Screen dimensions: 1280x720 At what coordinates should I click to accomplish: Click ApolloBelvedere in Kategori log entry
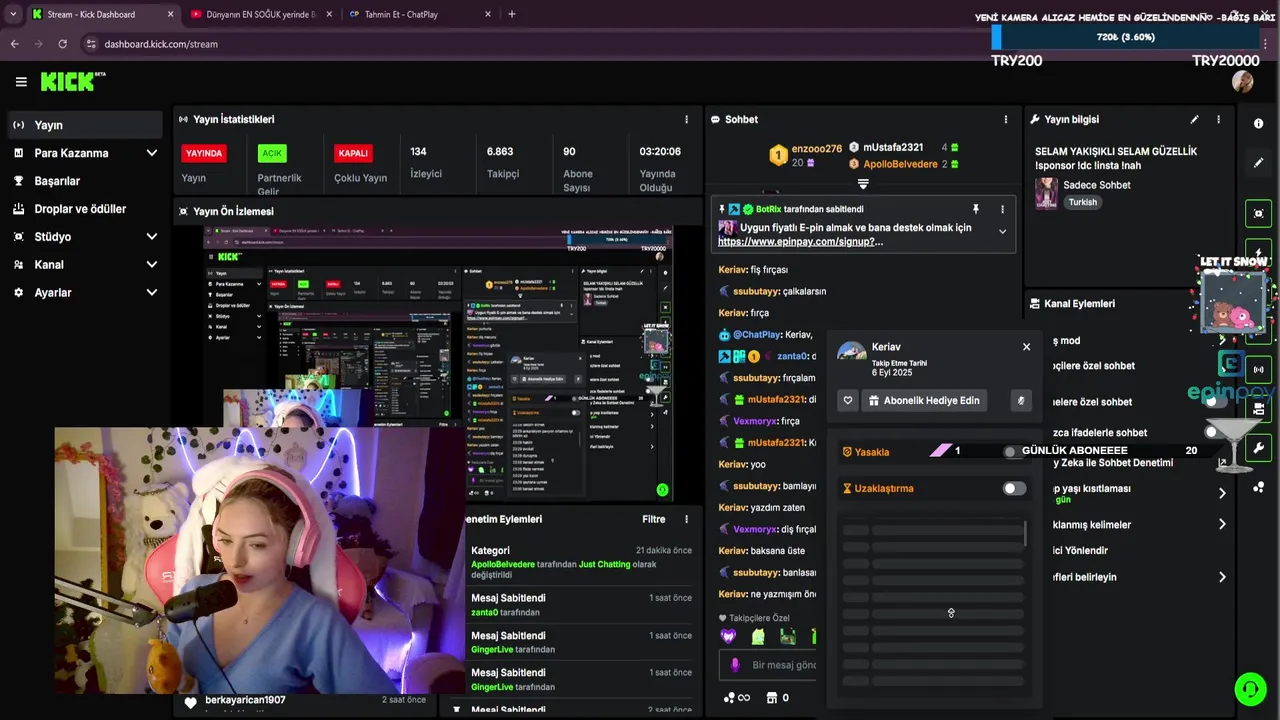(503, 564)
